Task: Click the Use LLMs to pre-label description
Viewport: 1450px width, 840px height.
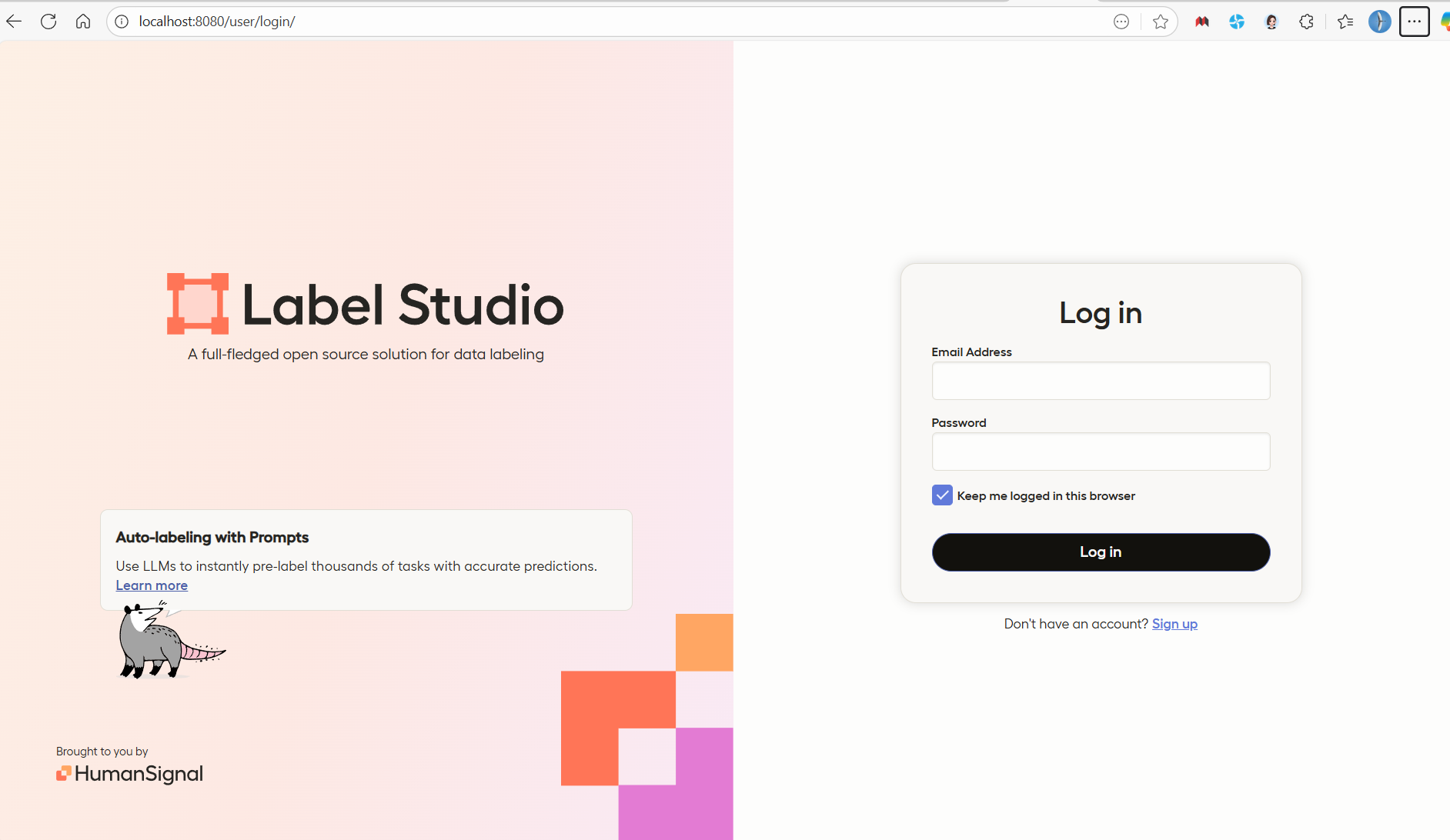Action: [356, 566]
